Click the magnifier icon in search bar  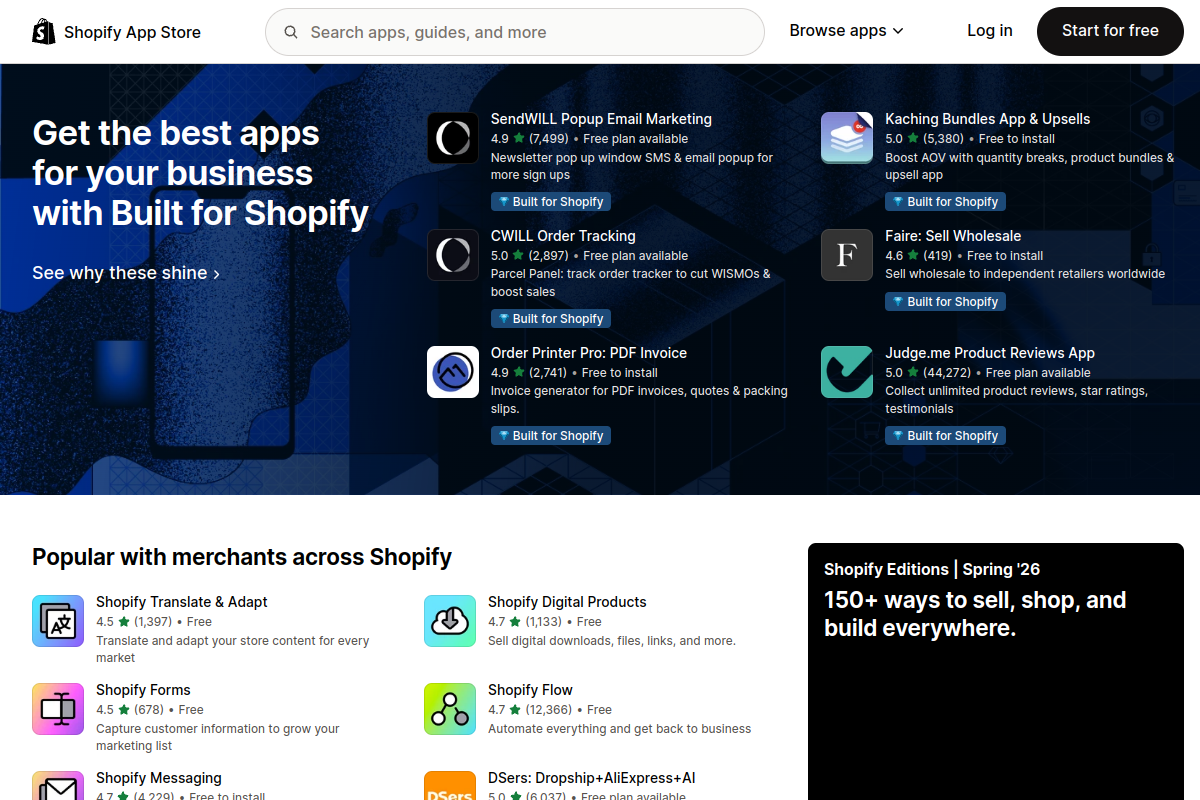291,32
